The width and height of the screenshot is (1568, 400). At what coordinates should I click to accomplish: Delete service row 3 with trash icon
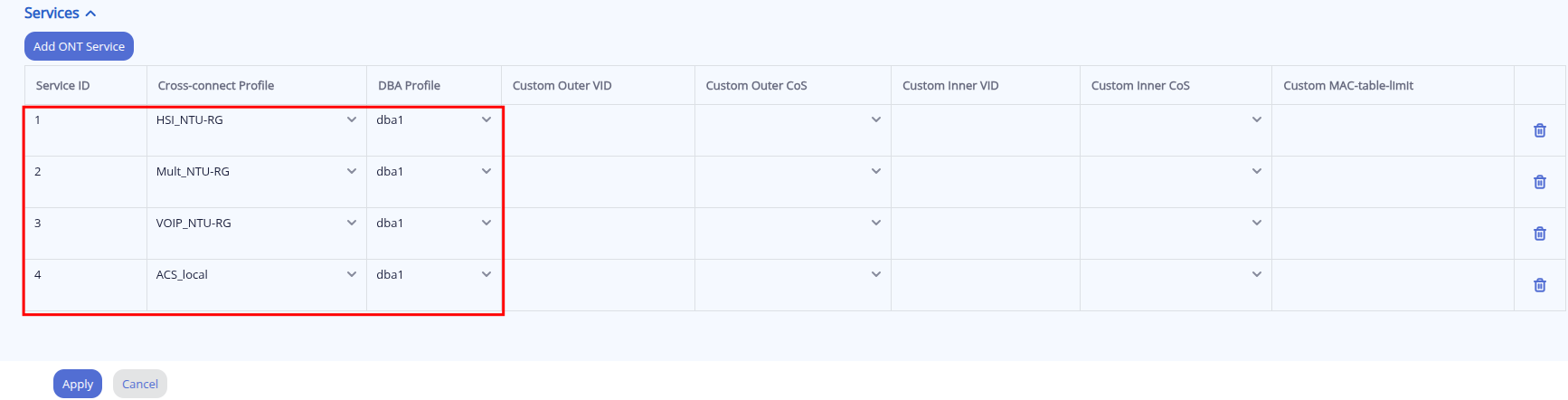pyautogui.click(x=1539, y=233)
